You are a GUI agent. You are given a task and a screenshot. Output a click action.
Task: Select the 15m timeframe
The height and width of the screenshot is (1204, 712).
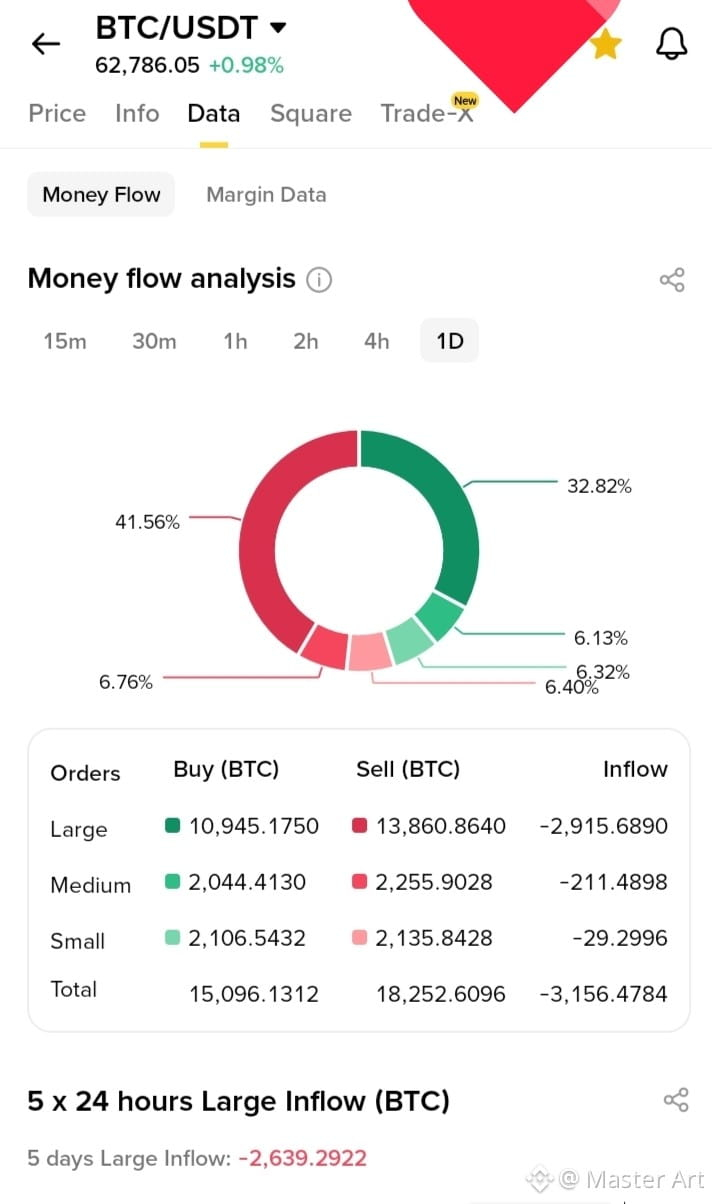[65, 342]
